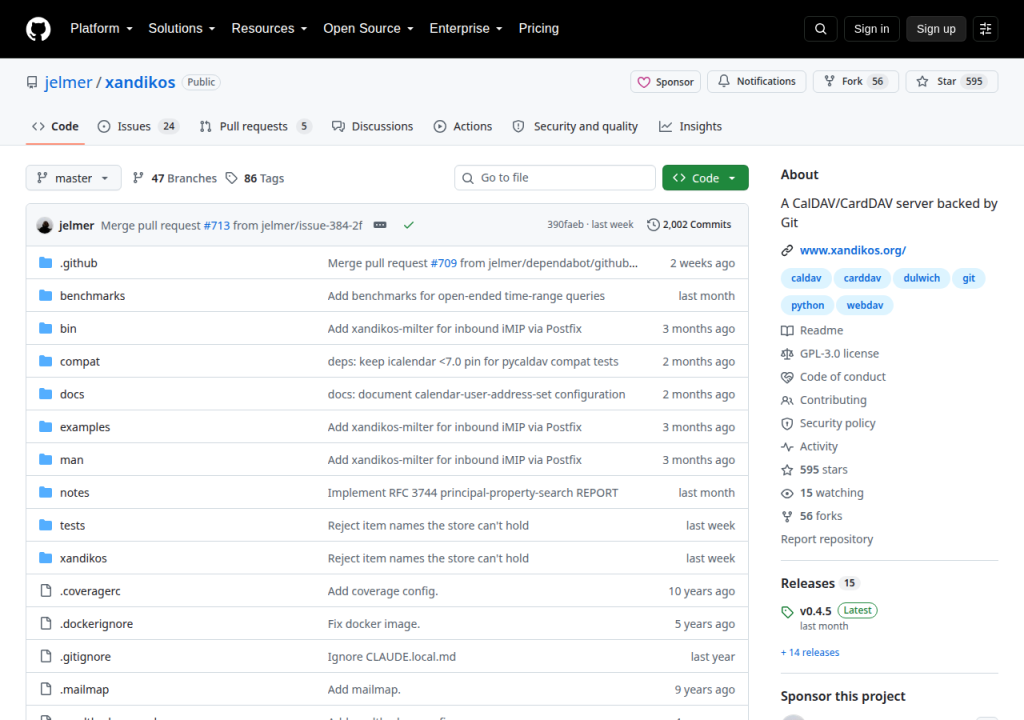Open the Enterprise dropdown menu
The width and height of the screenshot is (1024, 720).
tap(466, 29)
